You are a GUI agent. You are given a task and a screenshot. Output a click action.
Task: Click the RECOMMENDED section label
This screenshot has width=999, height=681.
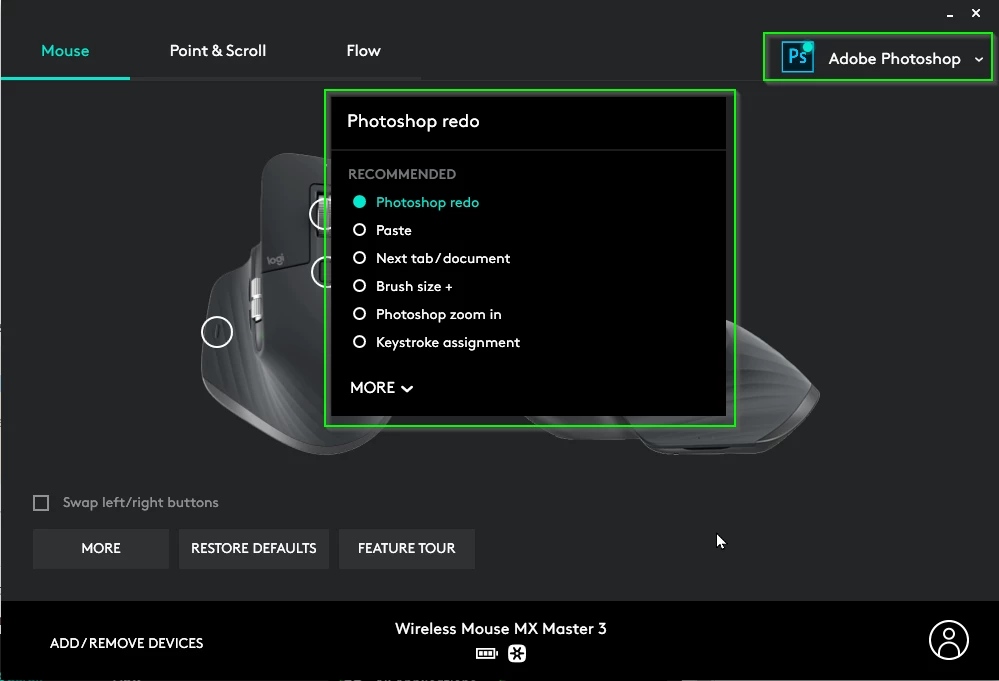(x=402, y=174)
